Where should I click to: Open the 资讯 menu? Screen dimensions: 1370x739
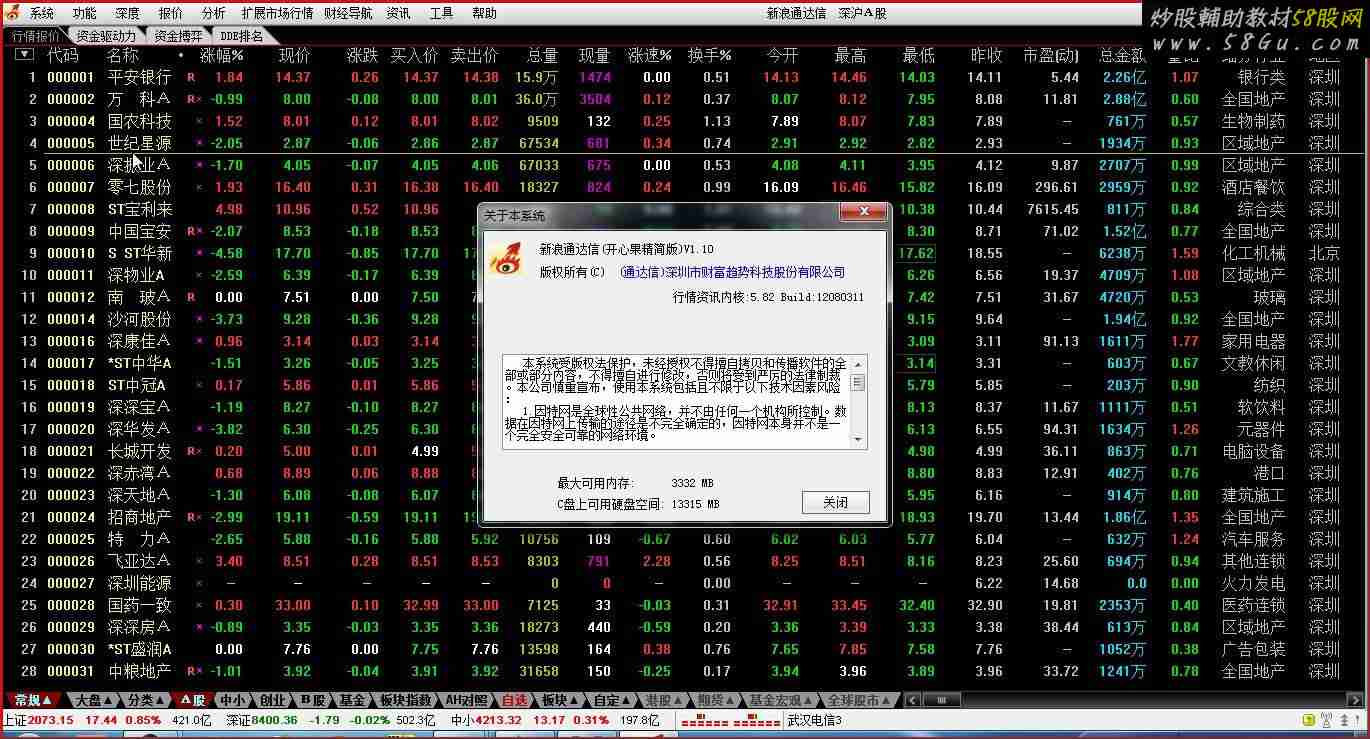coord(398,13)
